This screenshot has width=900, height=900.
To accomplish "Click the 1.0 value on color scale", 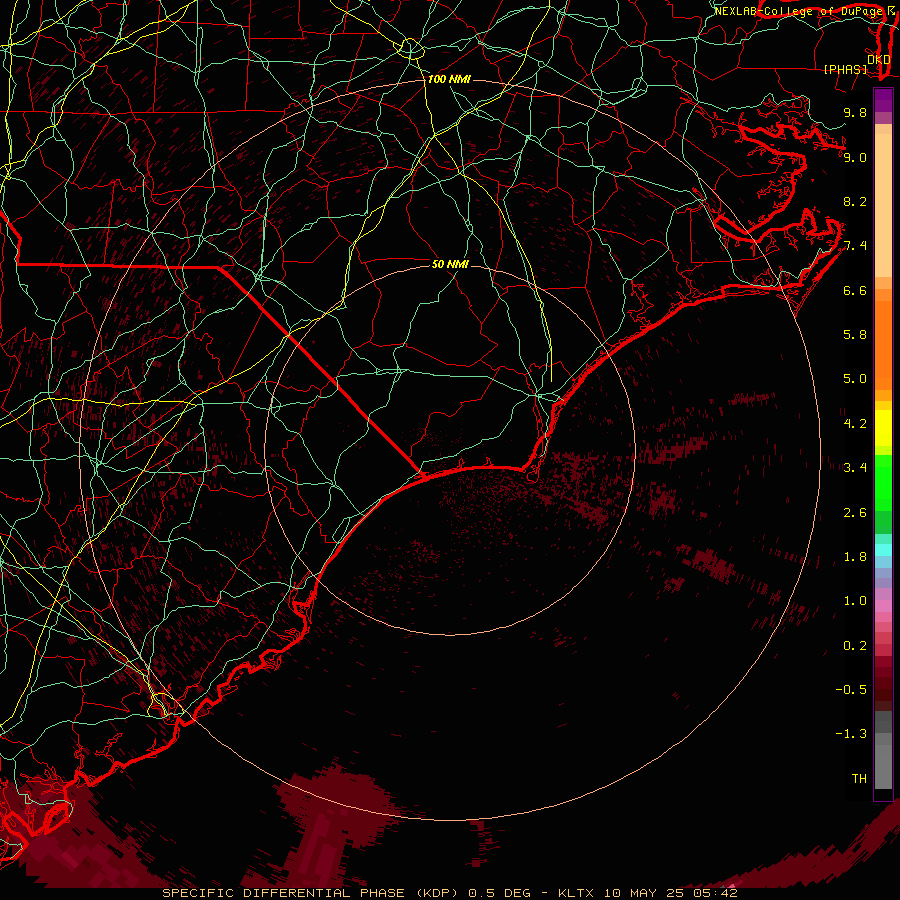I will [x=855, y=601].
